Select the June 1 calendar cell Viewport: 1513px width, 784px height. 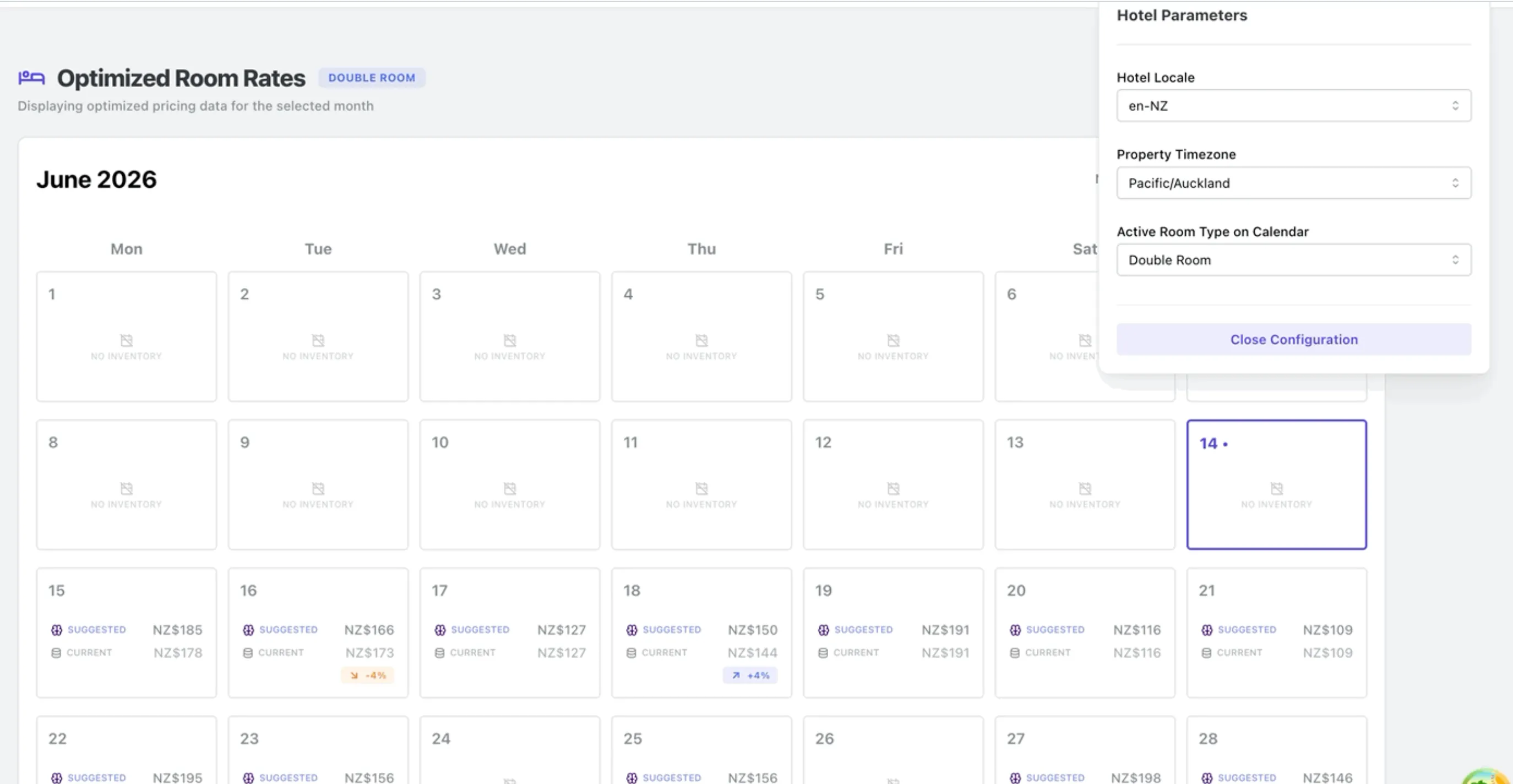[126, 336]
